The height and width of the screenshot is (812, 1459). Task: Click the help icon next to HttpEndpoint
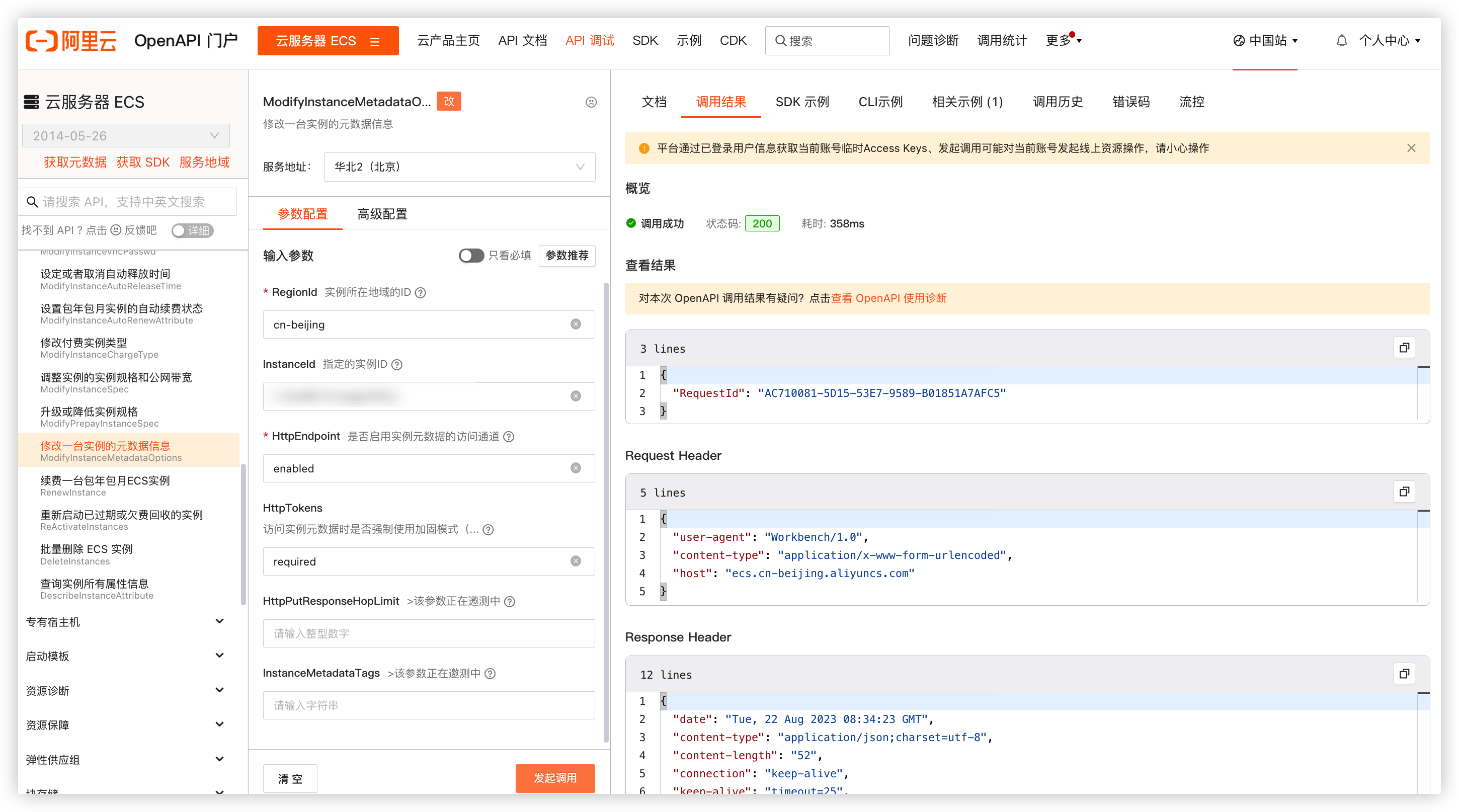[x=509, y=437]
